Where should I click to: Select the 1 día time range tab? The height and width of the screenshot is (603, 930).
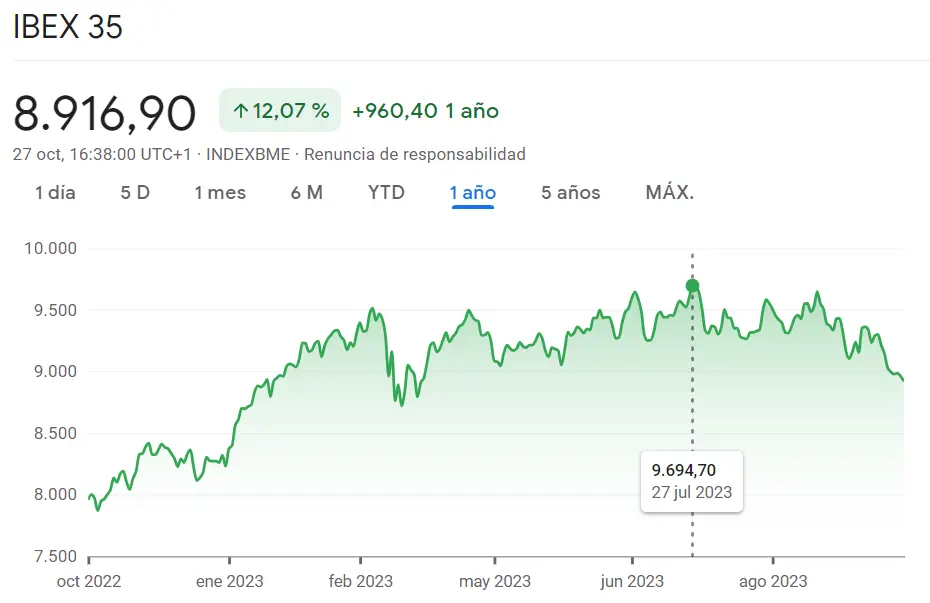pos(55,193)
